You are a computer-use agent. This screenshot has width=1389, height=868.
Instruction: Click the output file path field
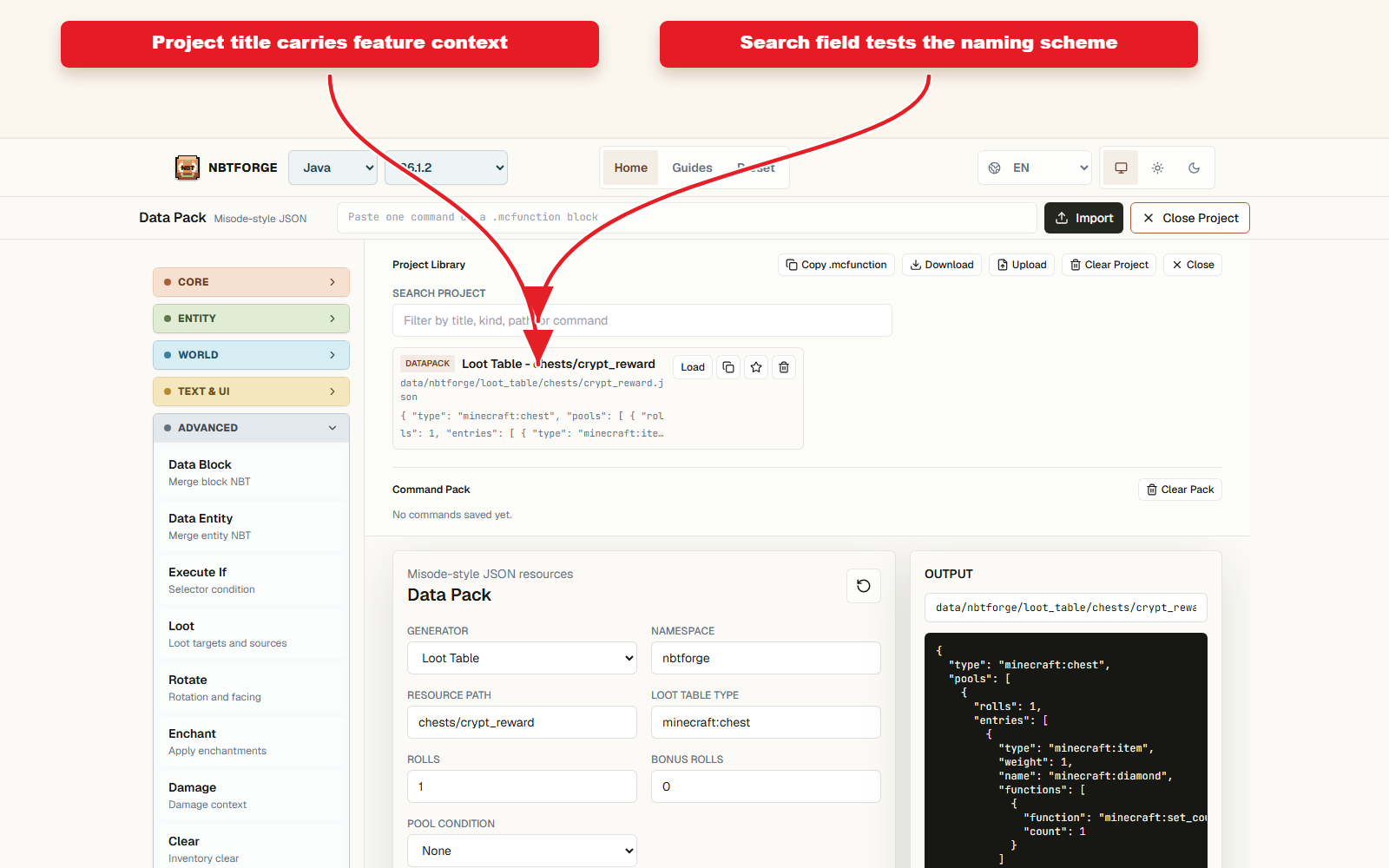pyautogui.click(x=1065, y=608)
